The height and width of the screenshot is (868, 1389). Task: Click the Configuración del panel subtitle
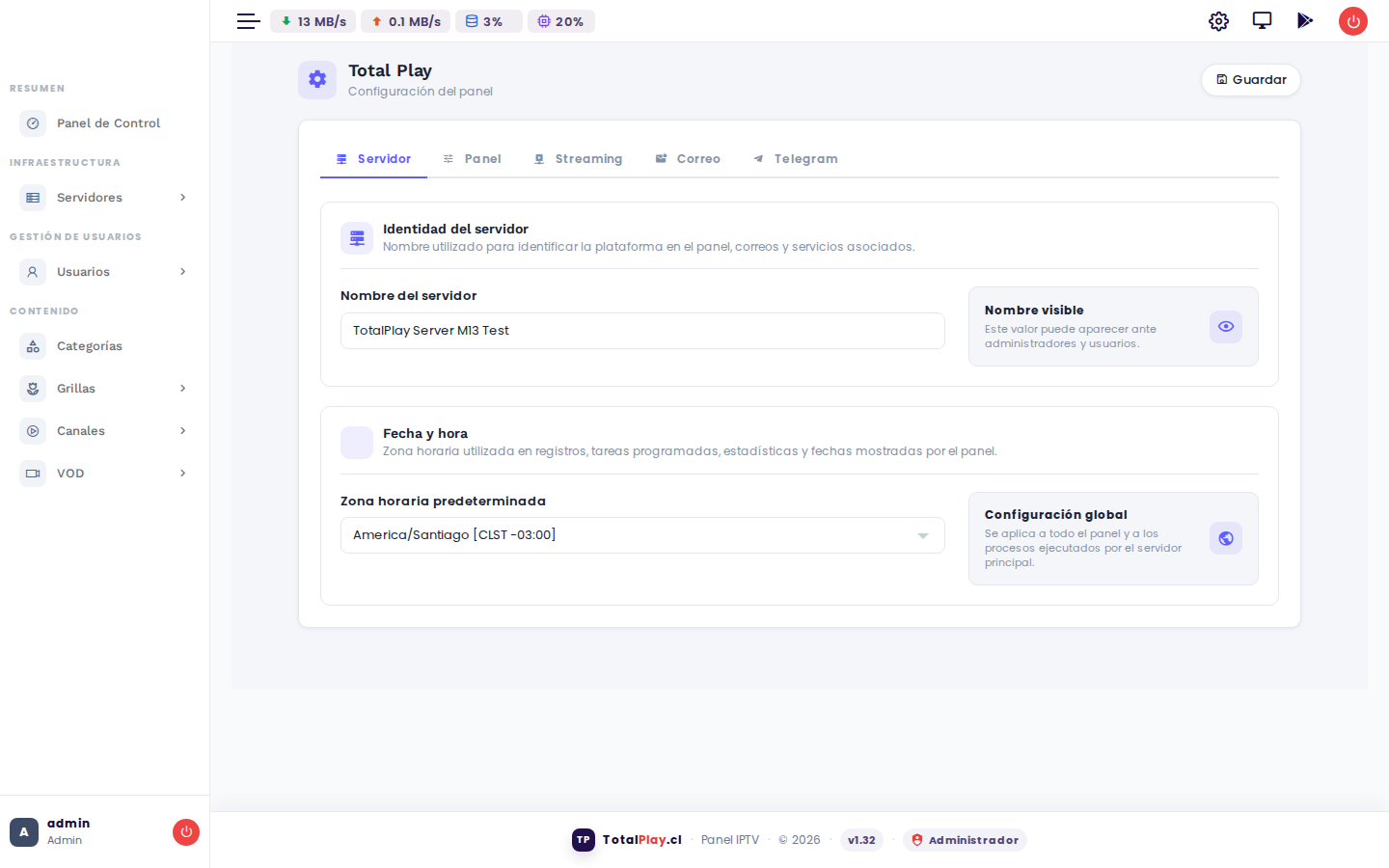pyautogui.click(x=421, y=92)
